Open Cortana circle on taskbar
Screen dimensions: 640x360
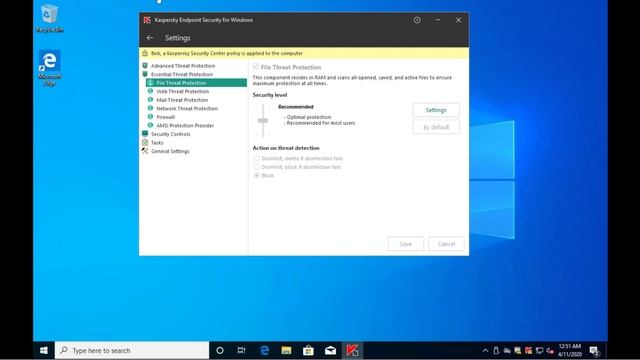tap(220, 350)
